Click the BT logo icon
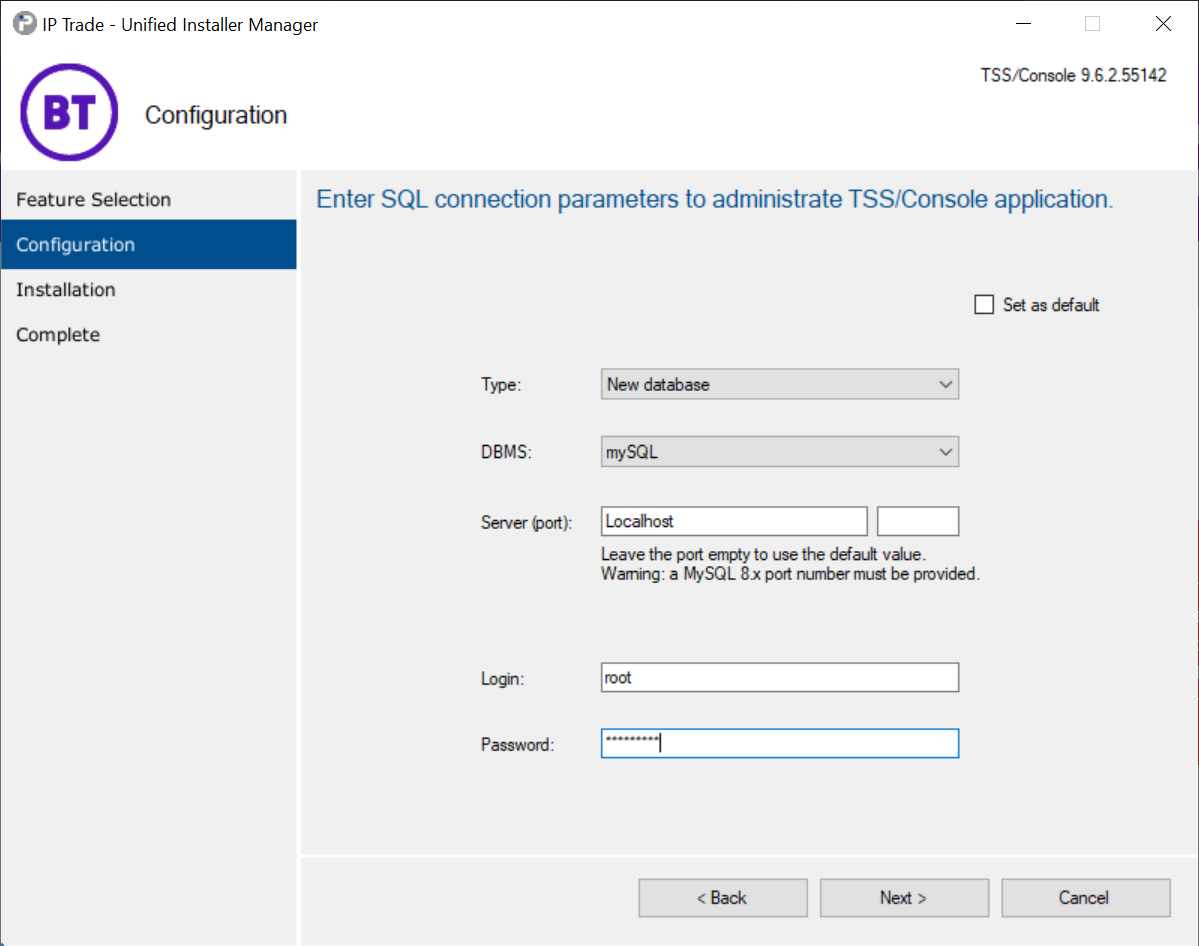 point(70,112)
